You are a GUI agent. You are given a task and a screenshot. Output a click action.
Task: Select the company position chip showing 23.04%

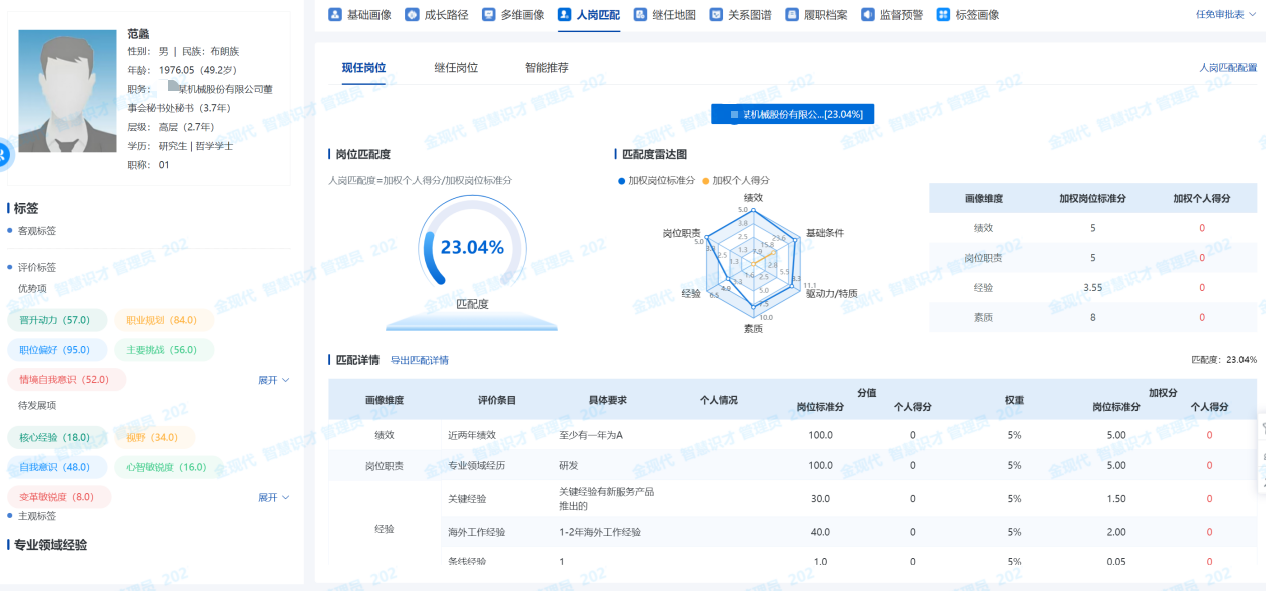click(793, 114)
